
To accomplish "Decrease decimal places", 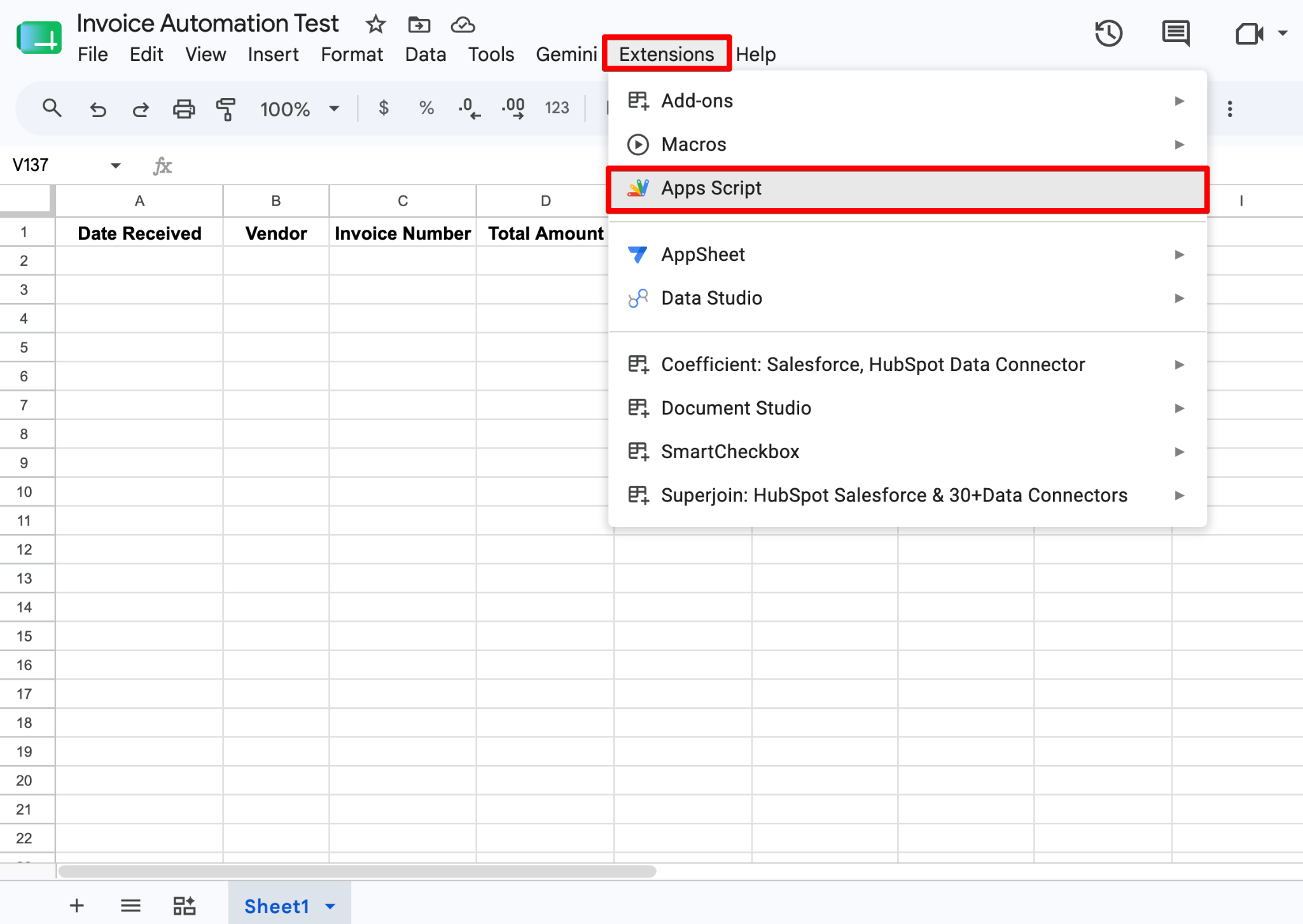I will pos(470,108).
